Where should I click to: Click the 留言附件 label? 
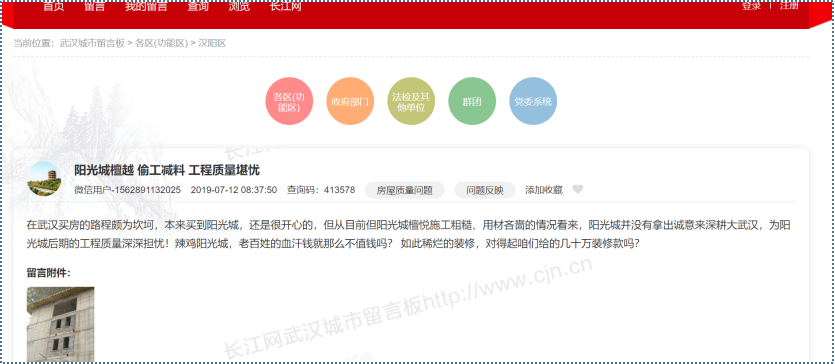(48, 273)
